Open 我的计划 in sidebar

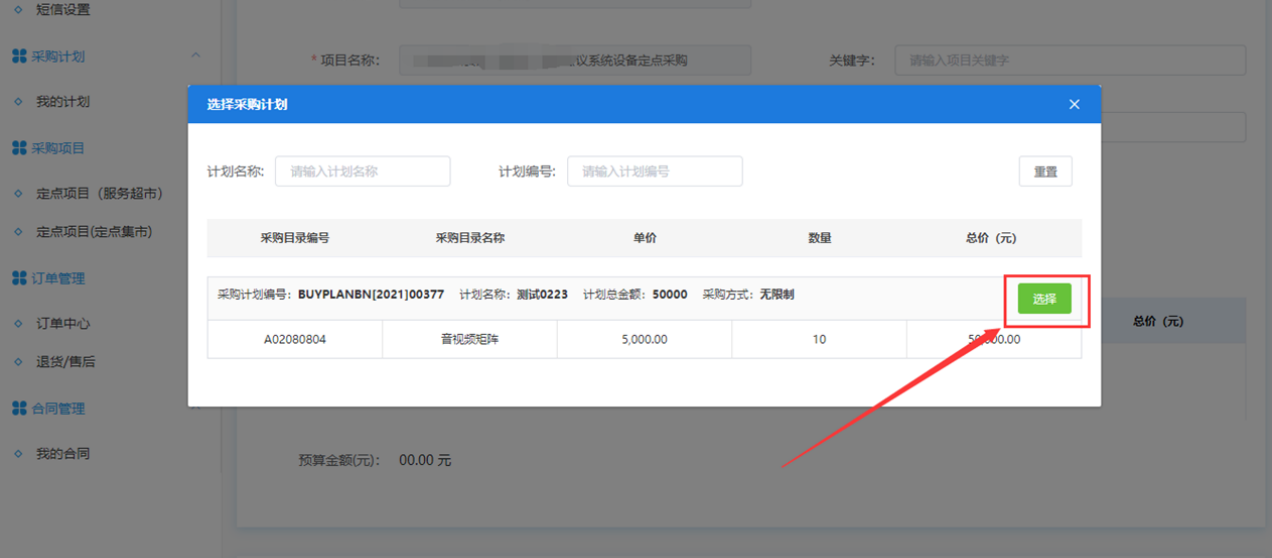[63, 102]
